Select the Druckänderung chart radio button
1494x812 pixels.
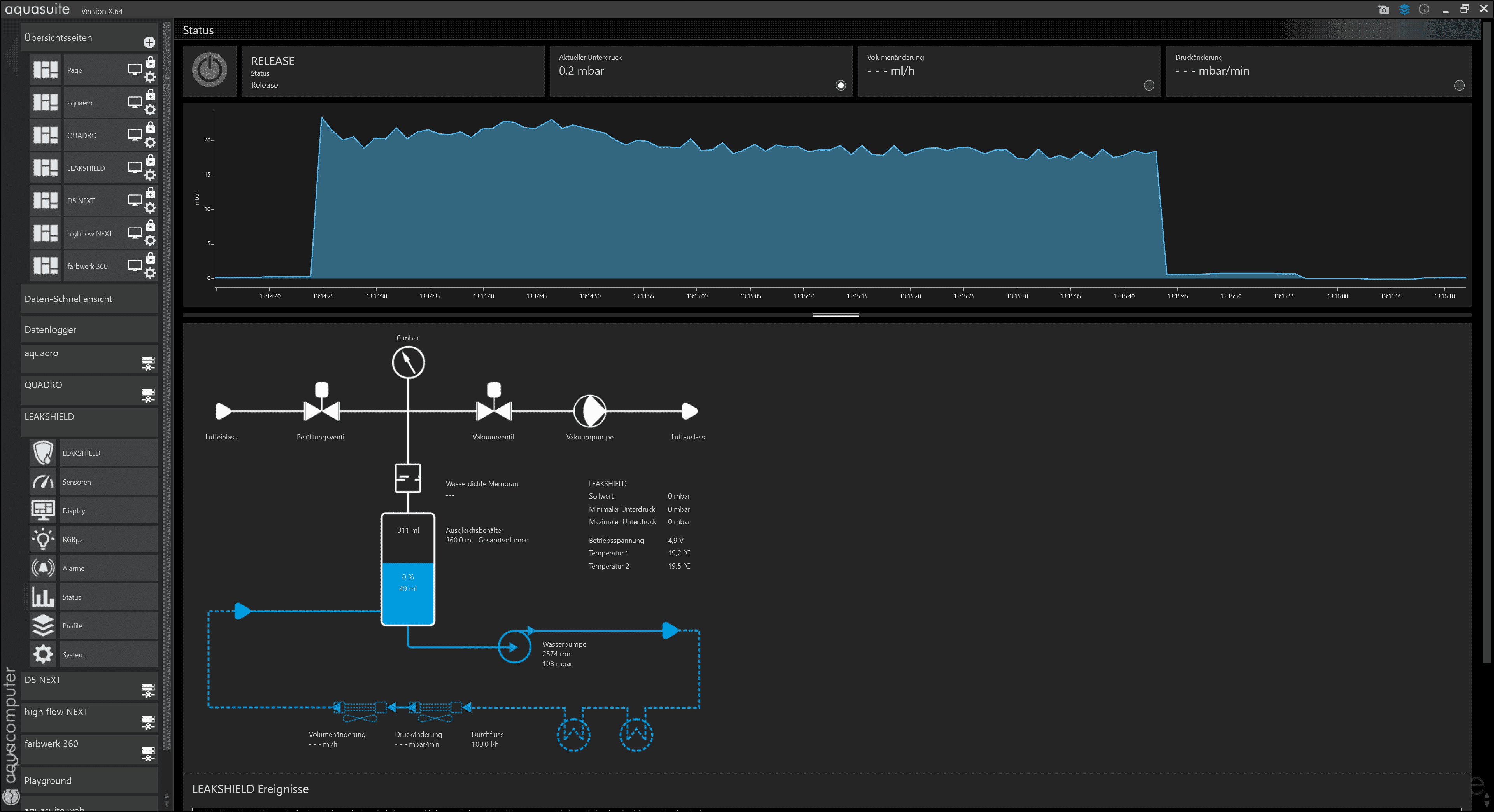pos(1459,86)
